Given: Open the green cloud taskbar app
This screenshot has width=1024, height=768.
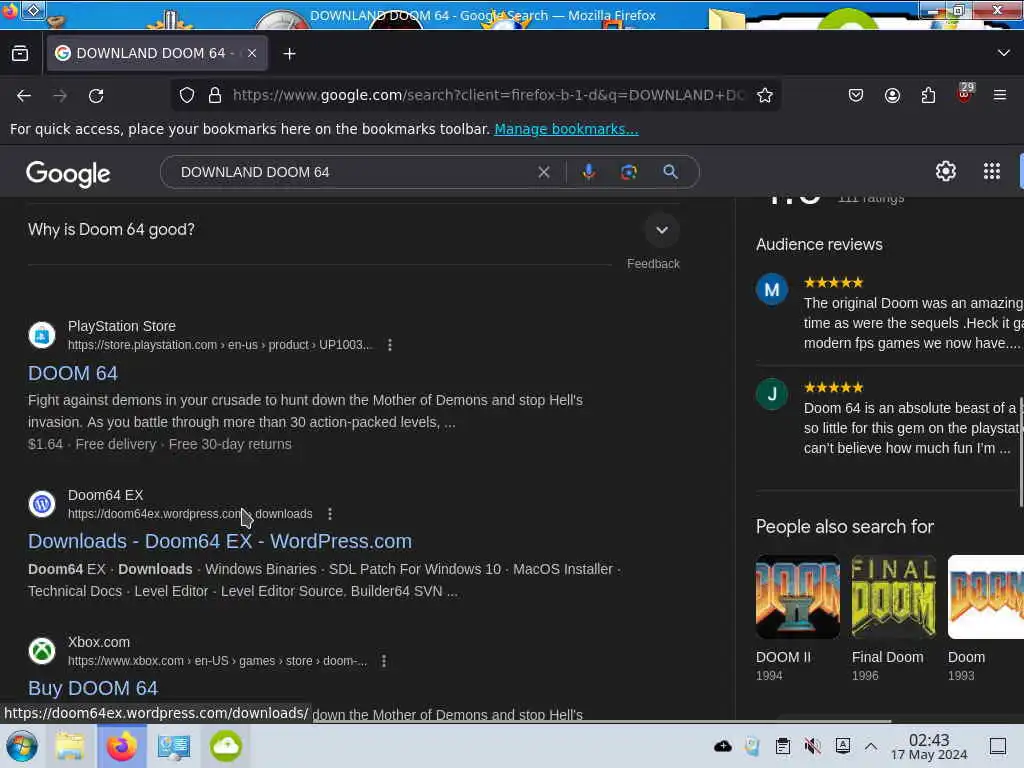Looking at the screenshot, I should (x=225, y=746).
